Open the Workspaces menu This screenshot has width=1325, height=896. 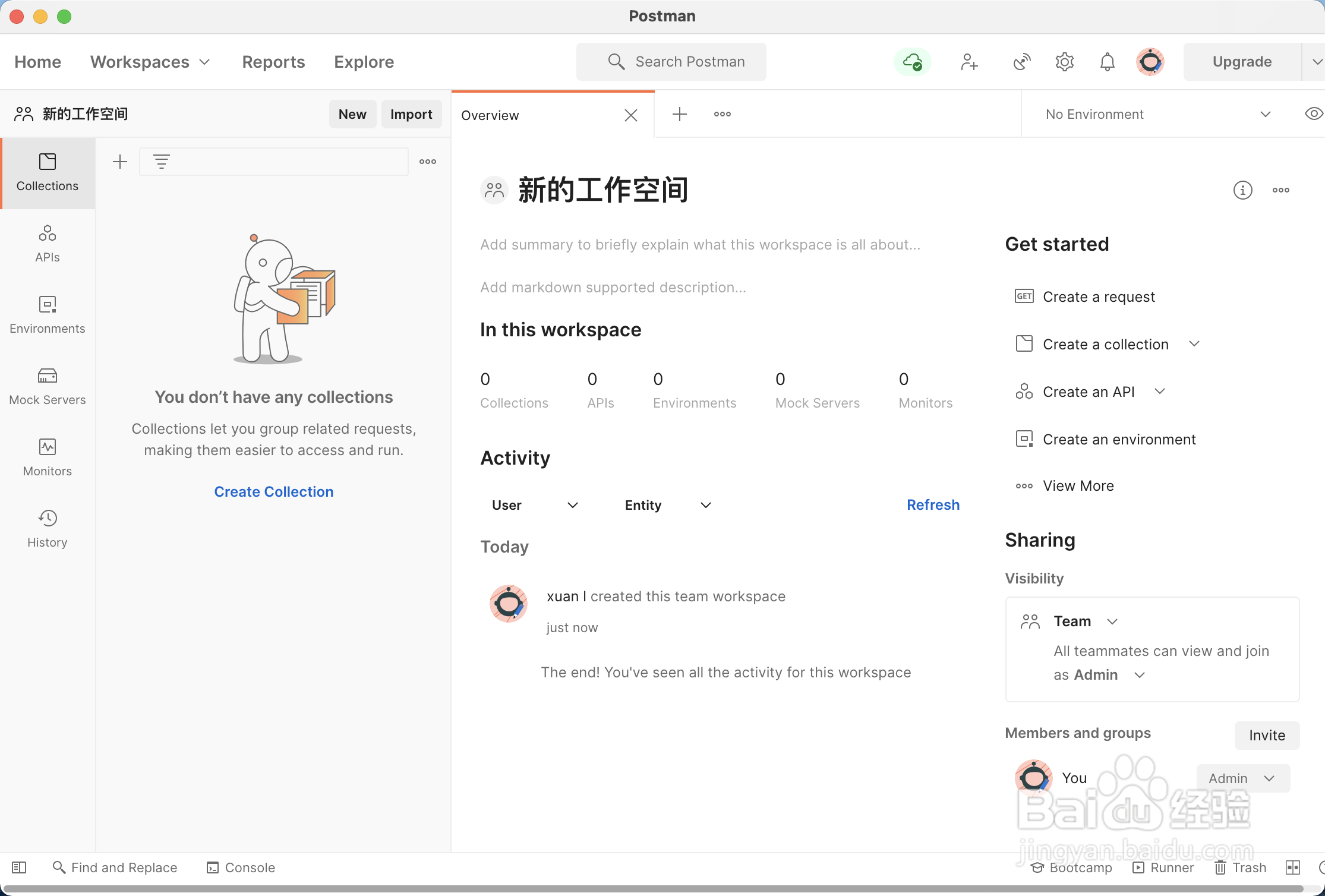[150, 62]
